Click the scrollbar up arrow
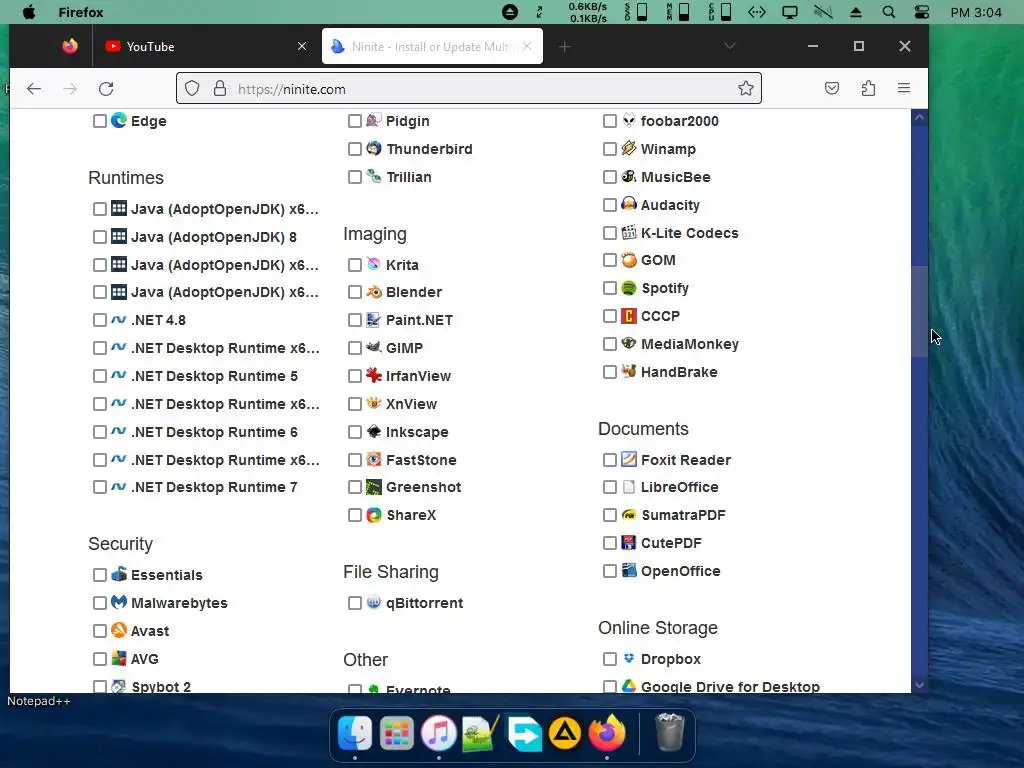 click(x=920, y=118)
